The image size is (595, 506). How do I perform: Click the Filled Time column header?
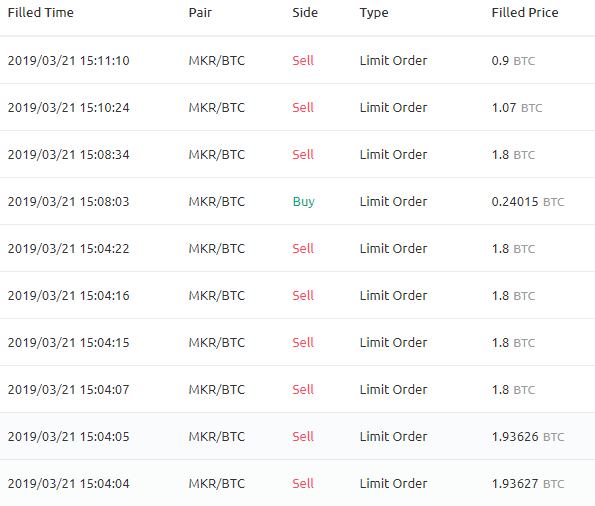[x=41, y=13]
